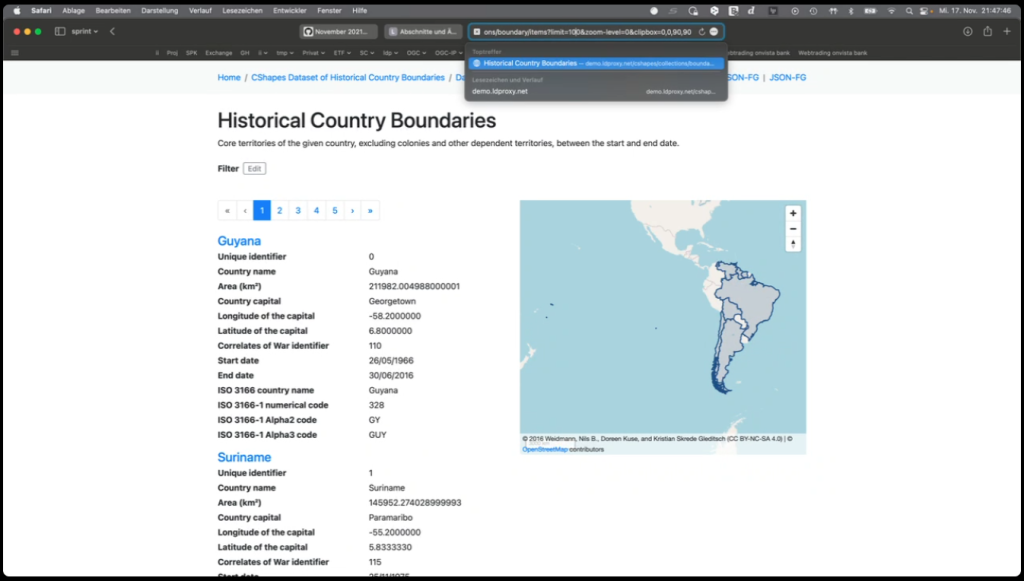Go back with Safari back arrow
1024x581 pixels.
tap(112, 31)
